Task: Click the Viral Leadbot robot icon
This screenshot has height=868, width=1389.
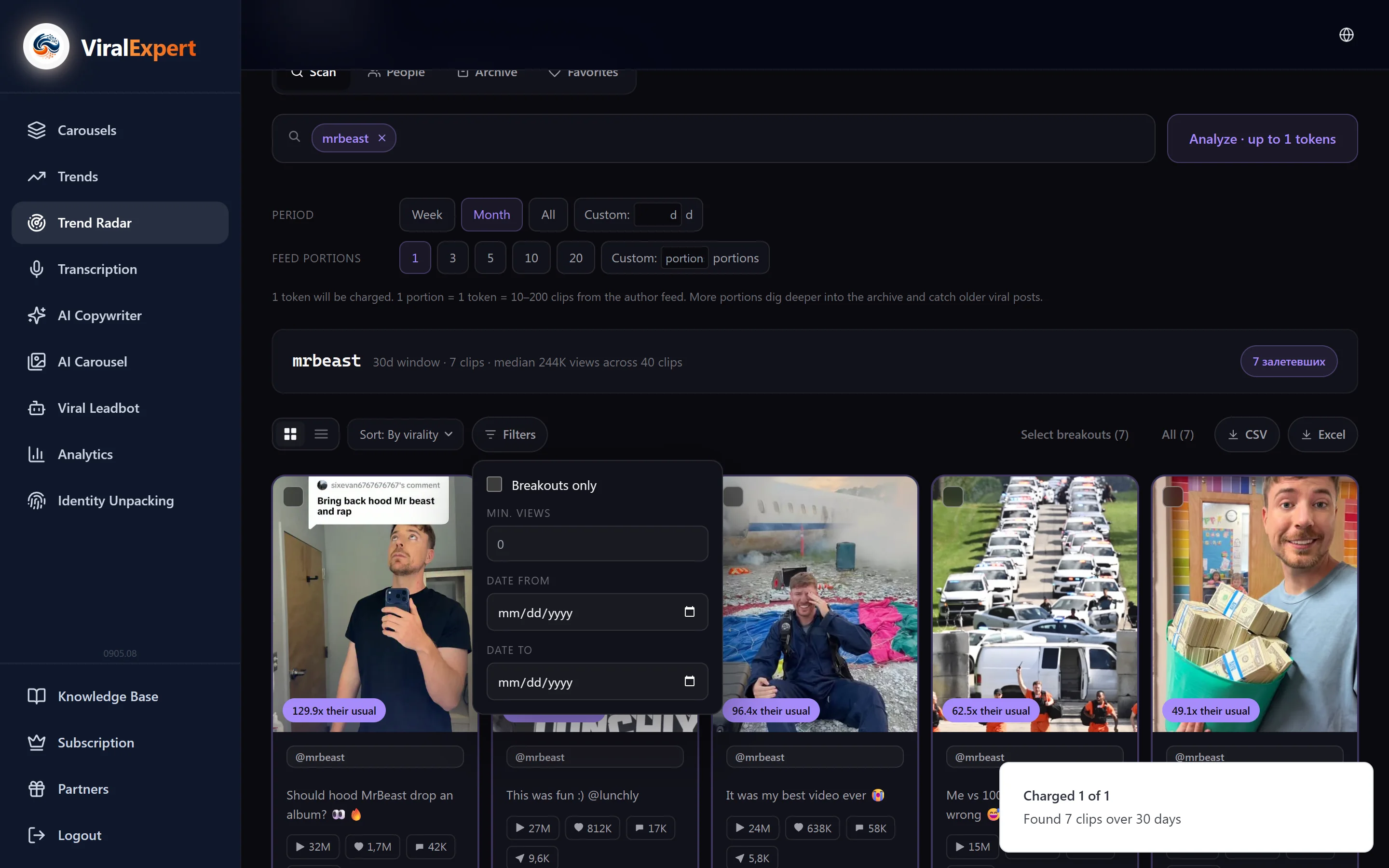Action: coord(36,408)
